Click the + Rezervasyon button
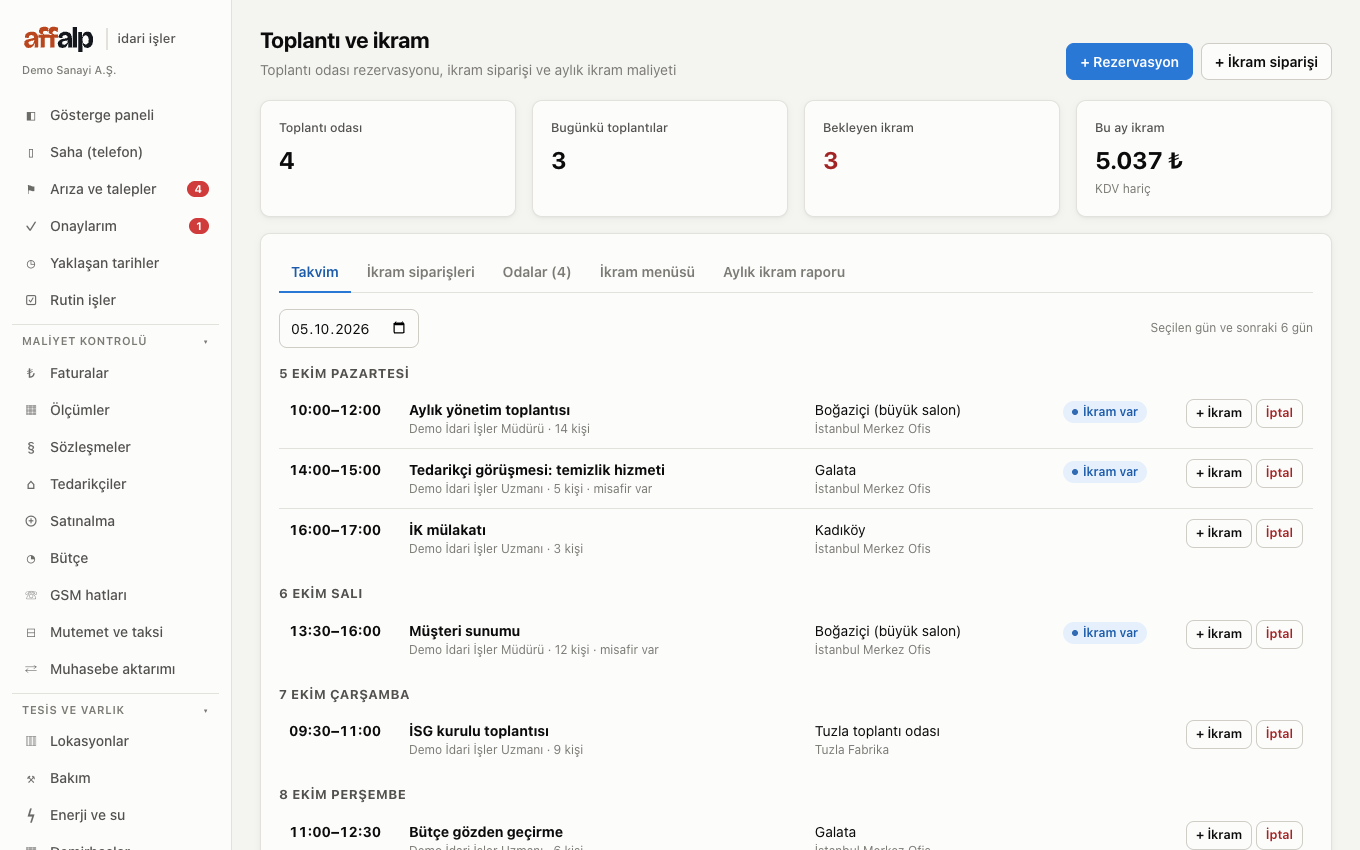The height and width of the screenshot is (850, 1360). point(1129,61)
